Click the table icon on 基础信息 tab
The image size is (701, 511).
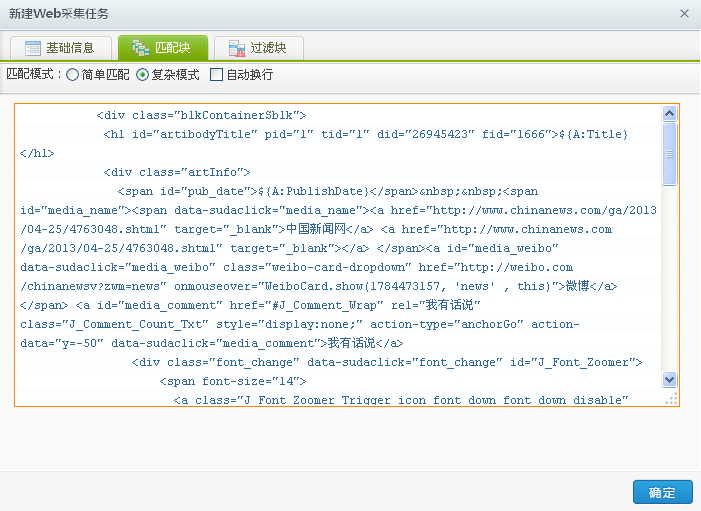[x=33, y=48]
